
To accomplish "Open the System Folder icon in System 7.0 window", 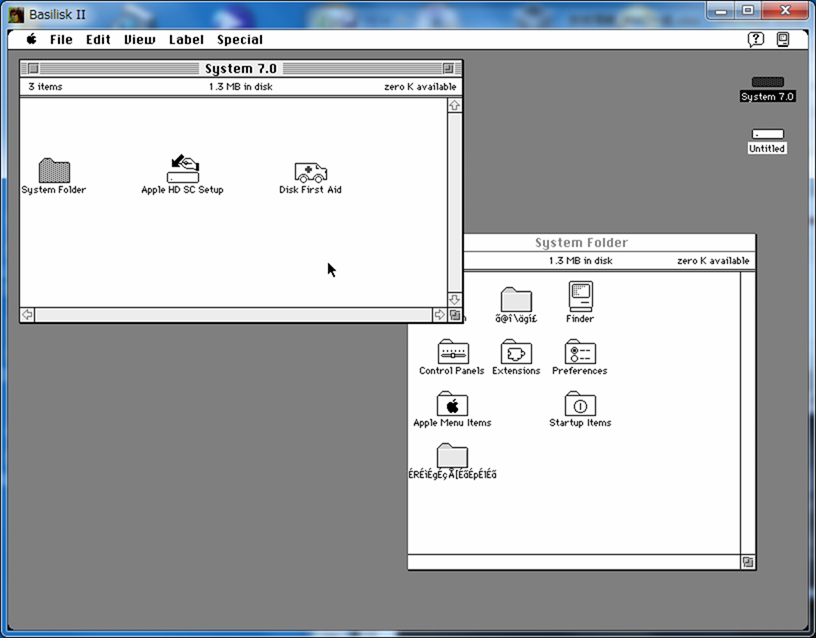I will (54, 170).
